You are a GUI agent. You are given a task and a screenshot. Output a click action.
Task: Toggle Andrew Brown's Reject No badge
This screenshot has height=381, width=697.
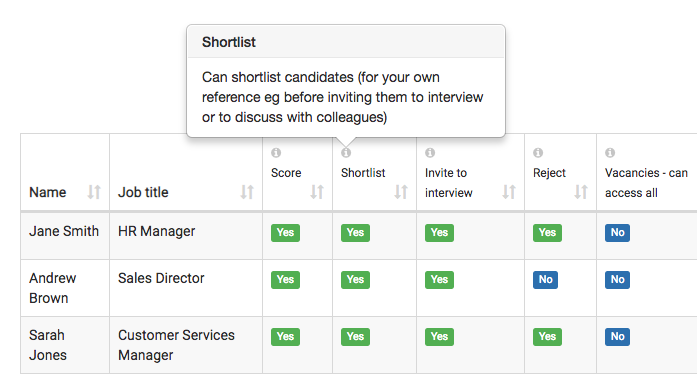click(x=545, y=280)
